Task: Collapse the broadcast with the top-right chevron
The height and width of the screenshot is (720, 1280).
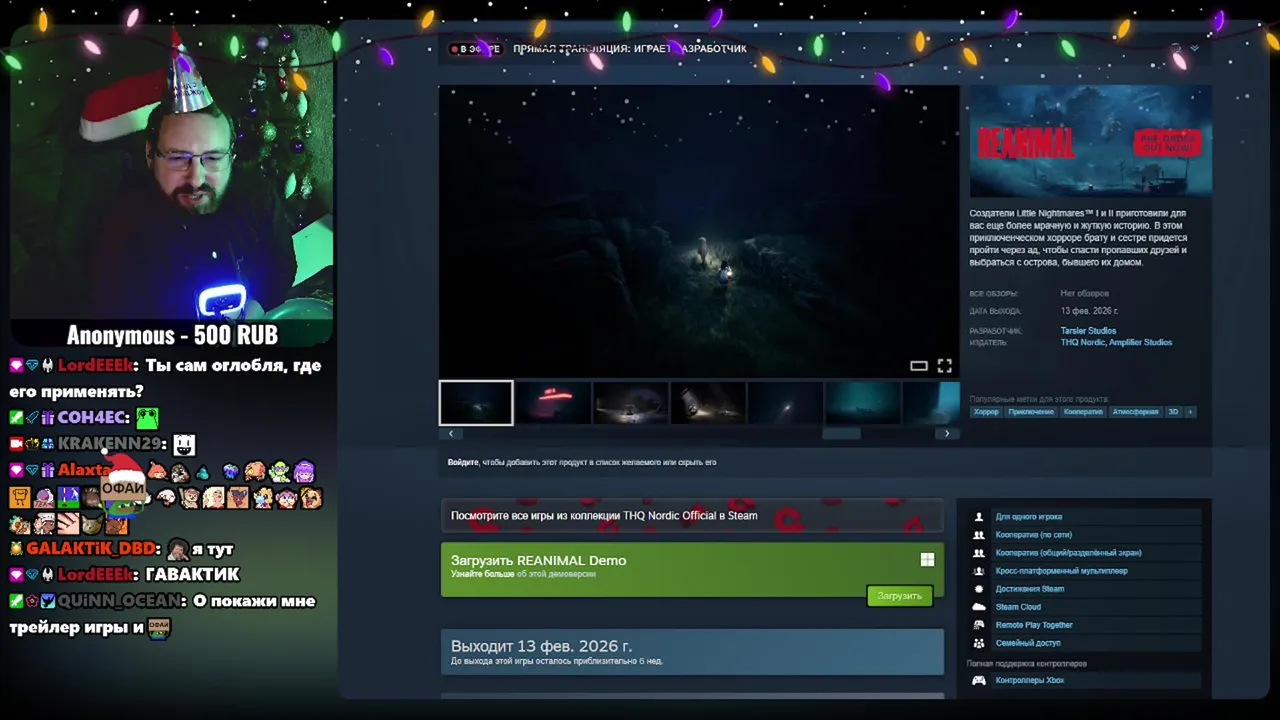Action: point(1194,48)
